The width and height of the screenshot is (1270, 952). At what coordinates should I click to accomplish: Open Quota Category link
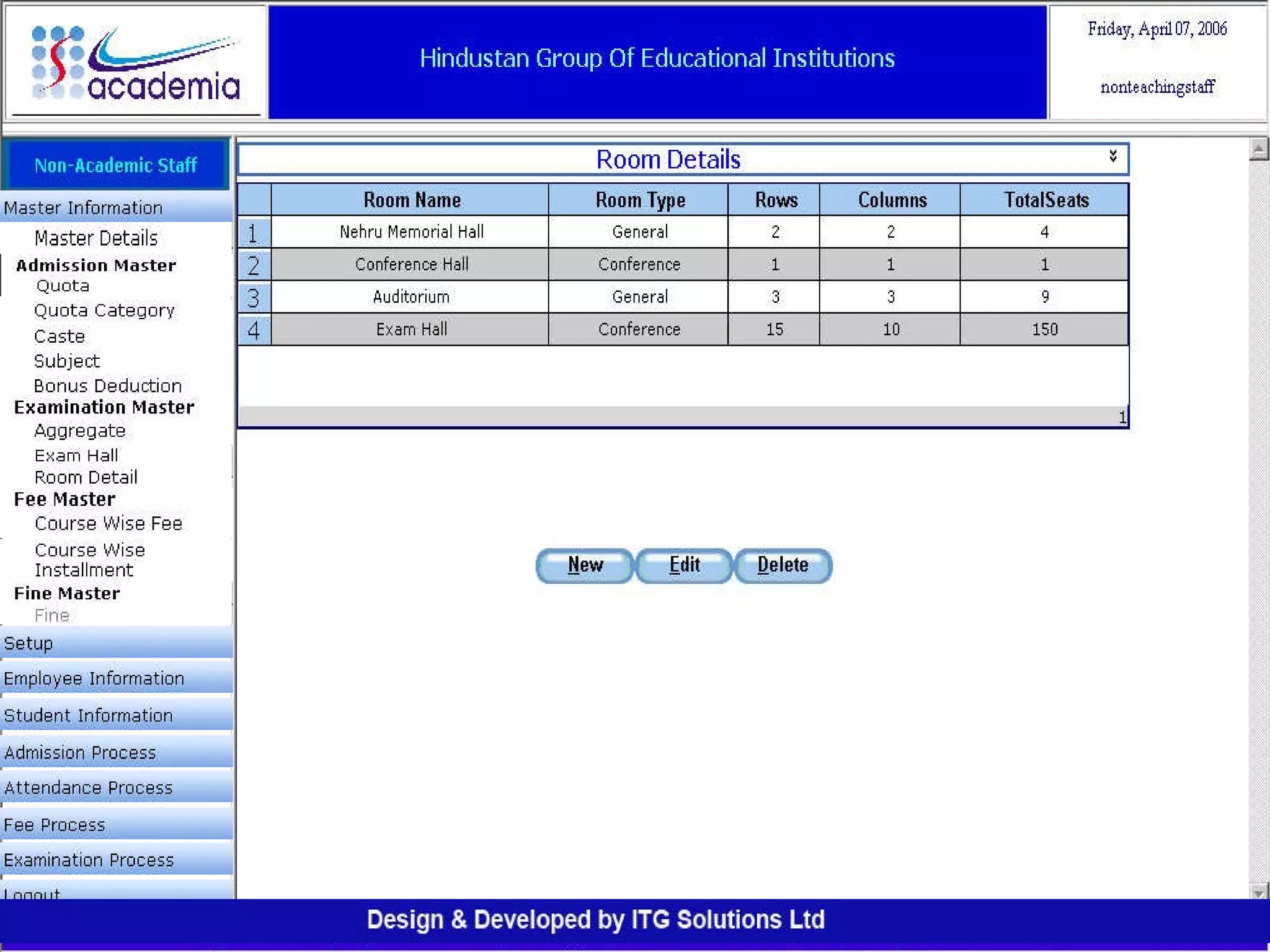(104, 311)
